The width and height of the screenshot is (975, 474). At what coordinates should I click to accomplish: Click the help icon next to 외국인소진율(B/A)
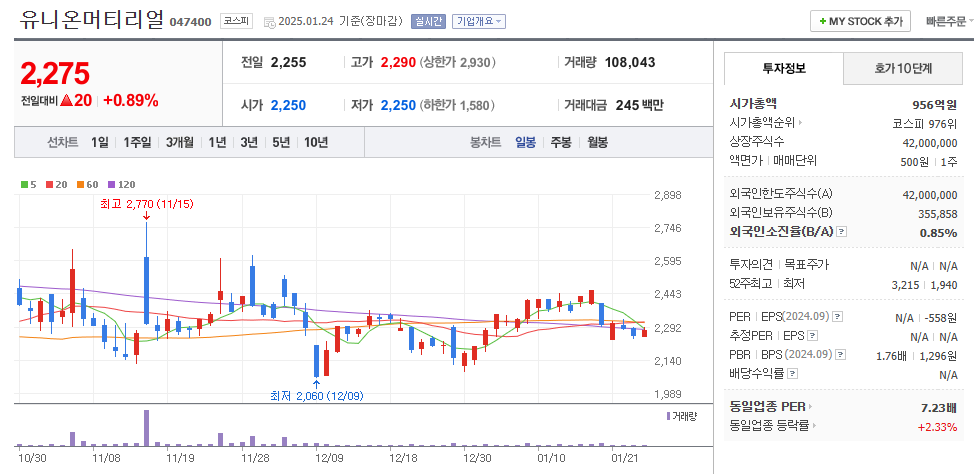(x=841, y=231)
